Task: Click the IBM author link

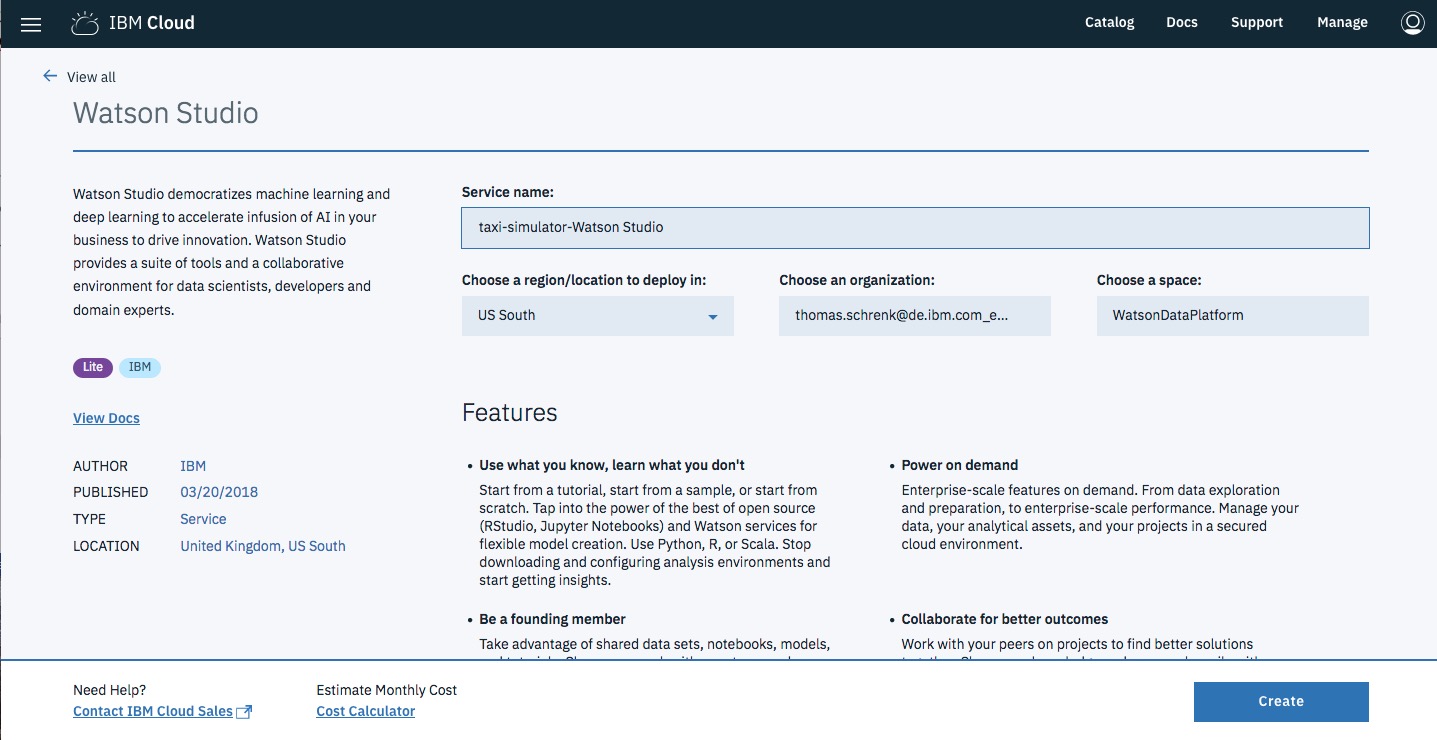Action: tap(193, 466)
